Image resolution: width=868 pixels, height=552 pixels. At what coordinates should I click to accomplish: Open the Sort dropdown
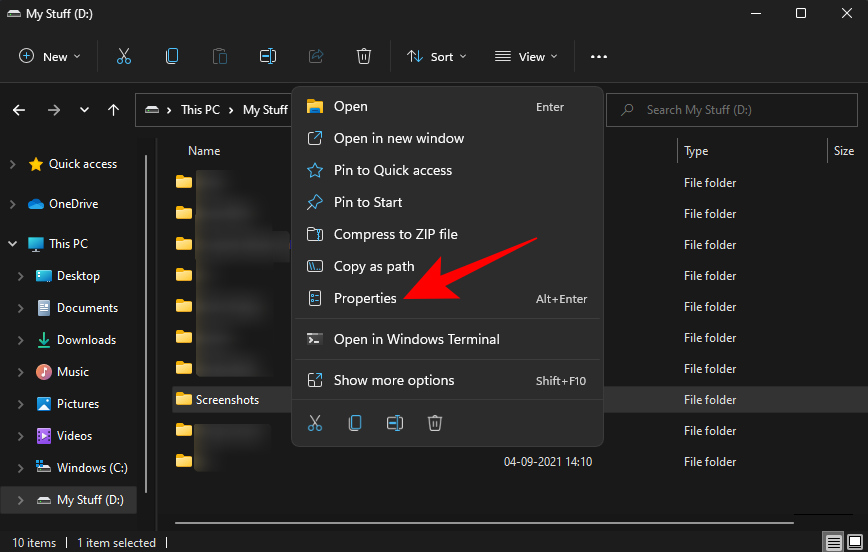tap(437, 57)
